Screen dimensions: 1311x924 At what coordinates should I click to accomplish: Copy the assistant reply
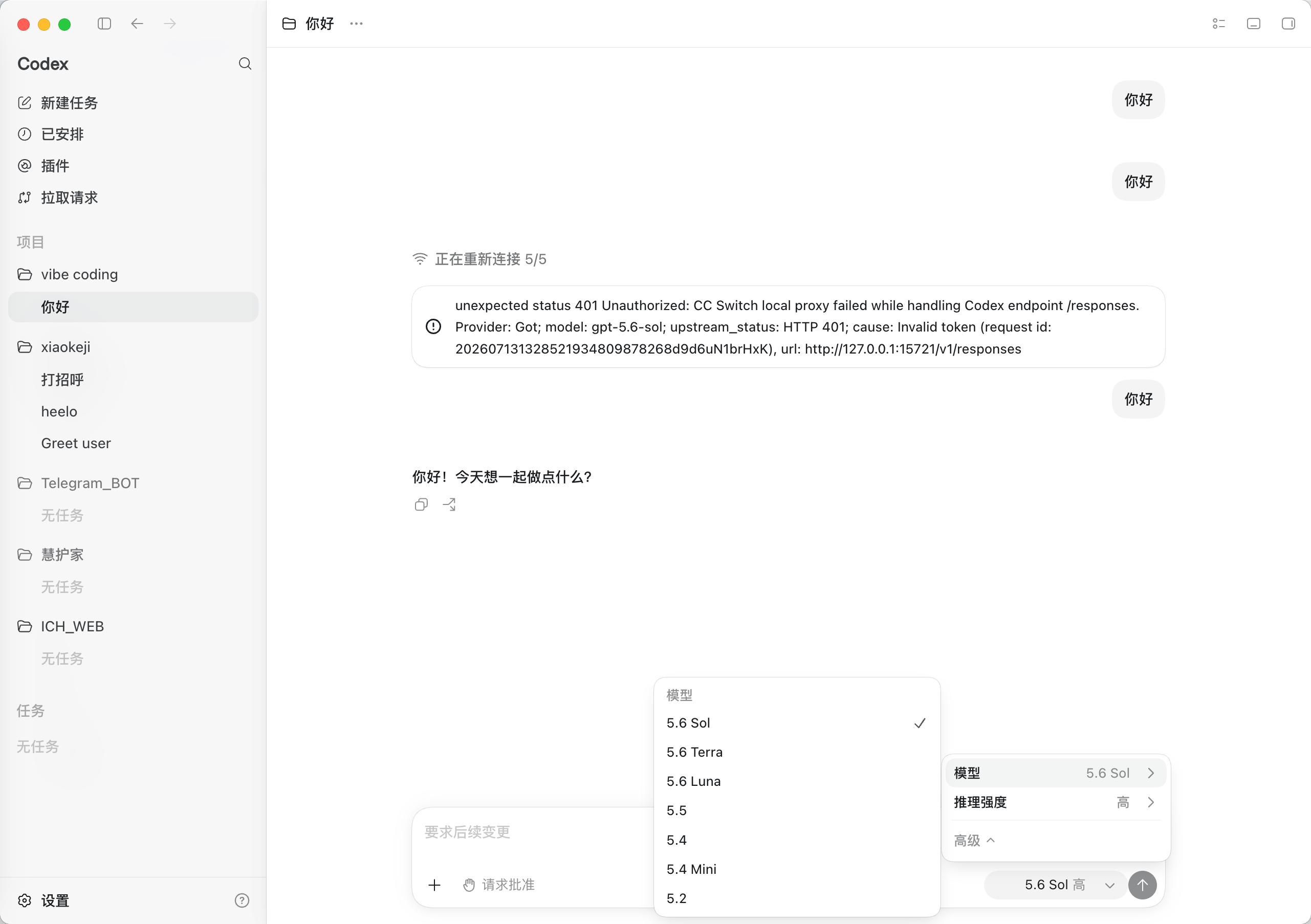(422, 505)
